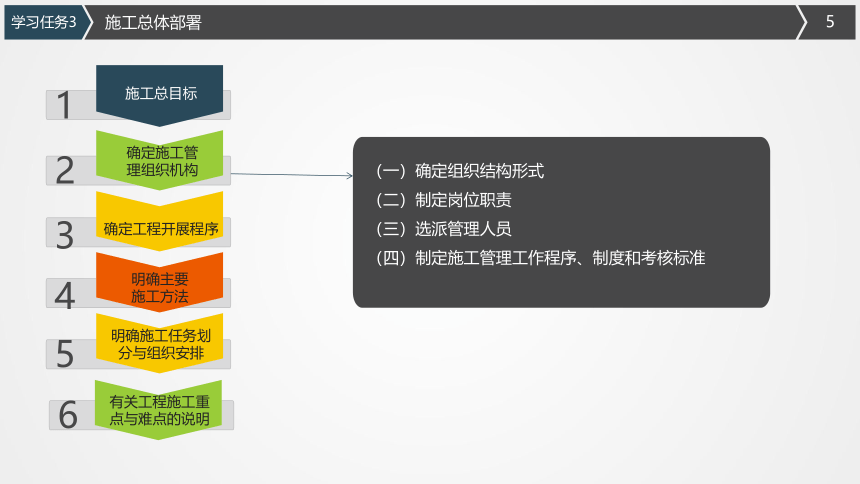
Task: Click step number 1 on the grey bar
Action: pos(64,105)
